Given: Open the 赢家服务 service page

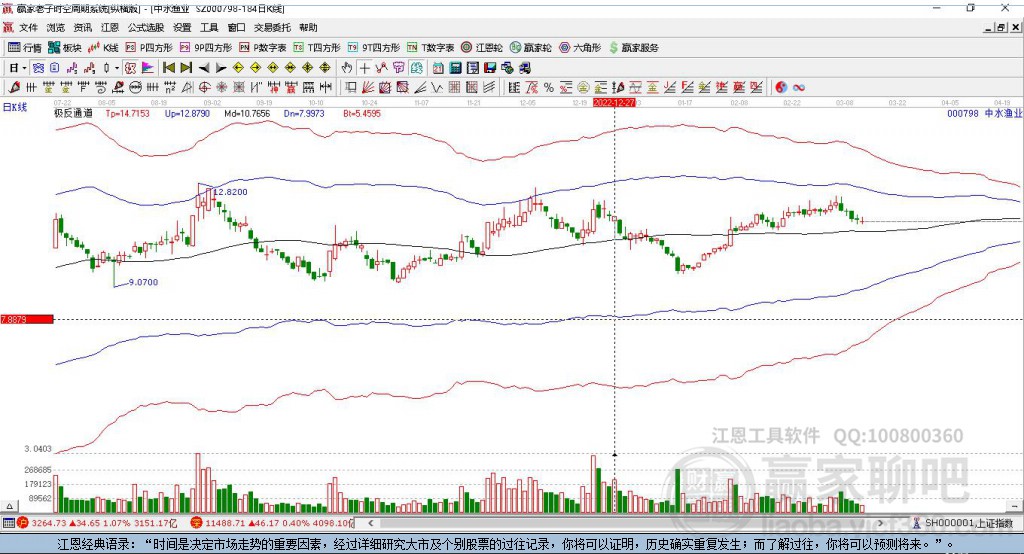Looking at the screenshot, I should [633, 48].
